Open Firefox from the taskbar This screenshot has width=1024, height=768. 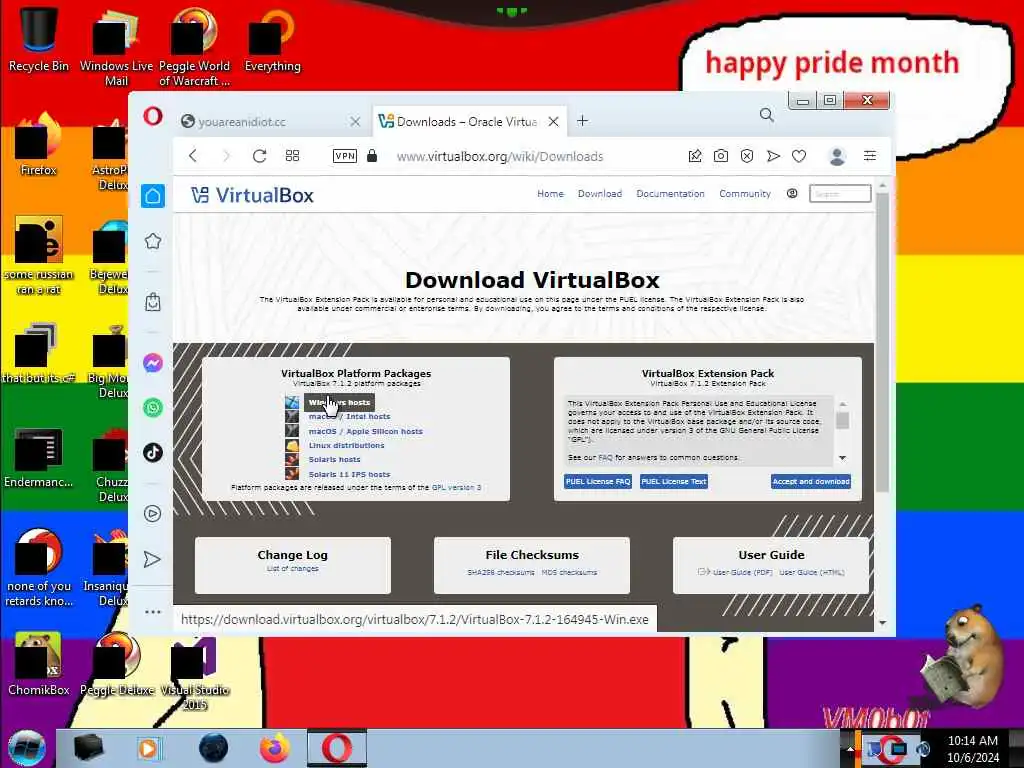pos(275,748)
